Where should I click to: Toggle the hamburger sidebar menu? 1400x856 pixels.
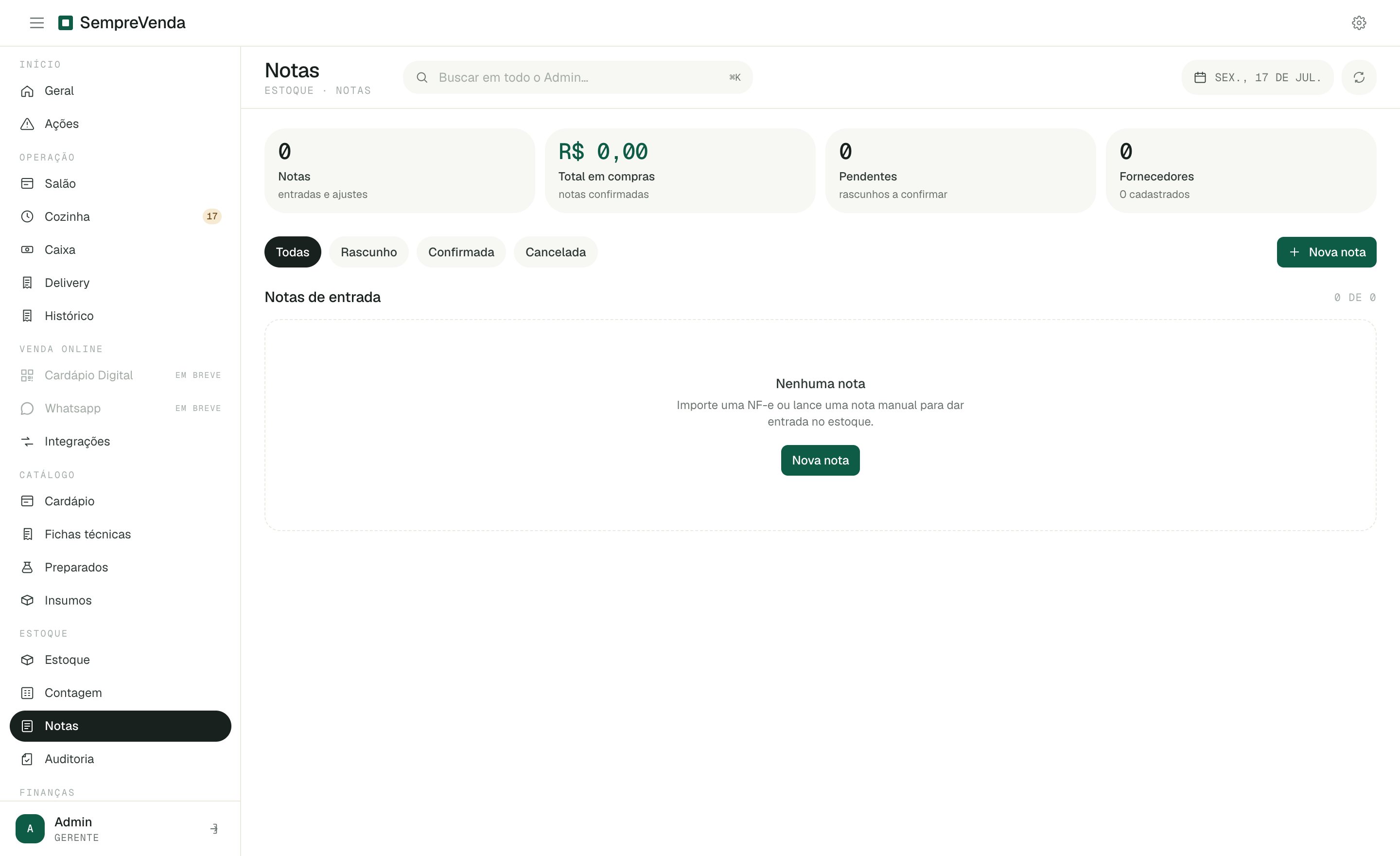37,23
